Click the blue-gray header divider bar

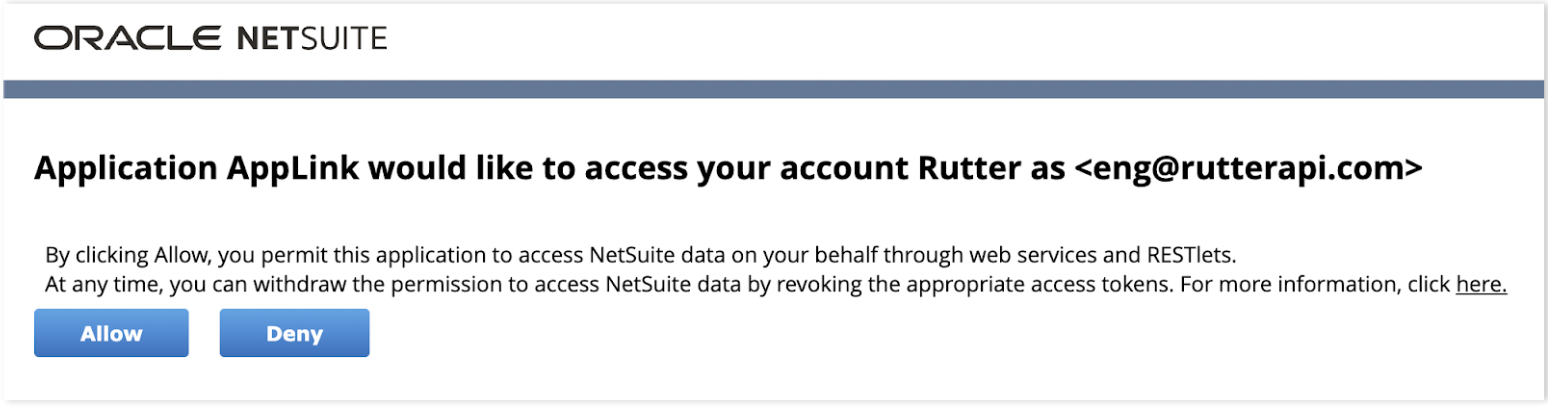[x=774, y=89]
